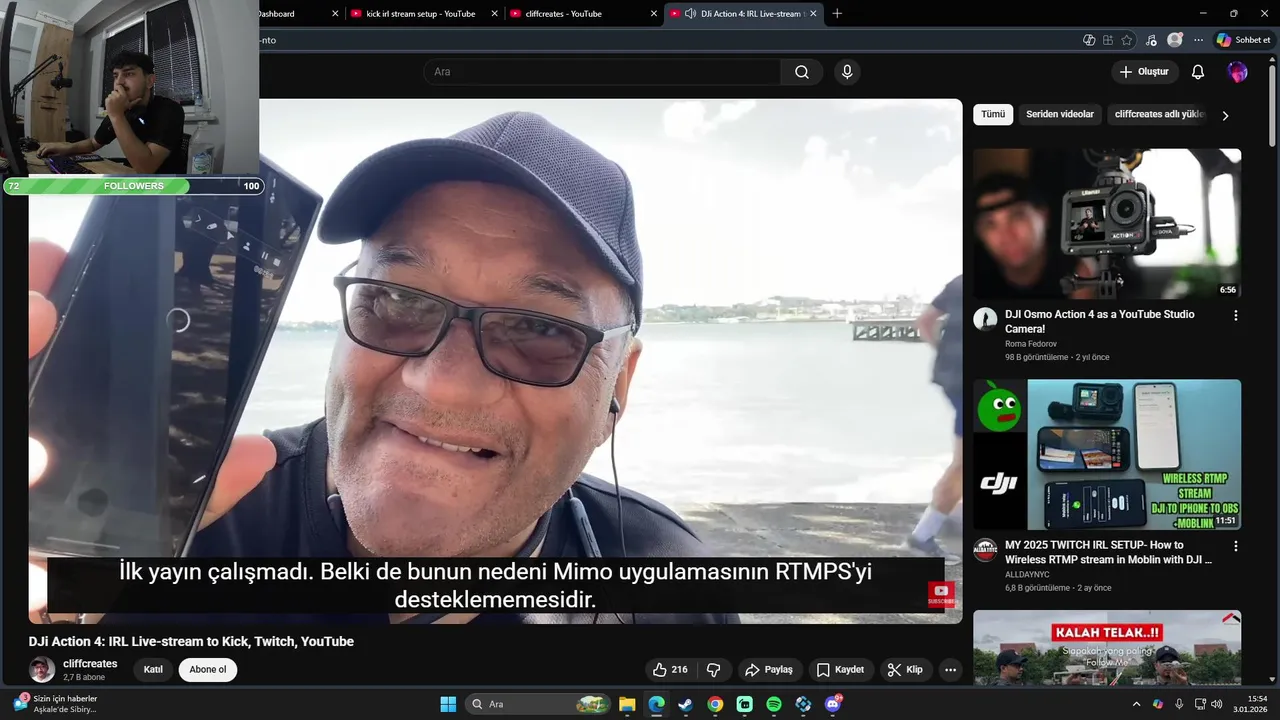
Task: Open options for MY 2025 TWITCH video
Action: click(1235, 546)
